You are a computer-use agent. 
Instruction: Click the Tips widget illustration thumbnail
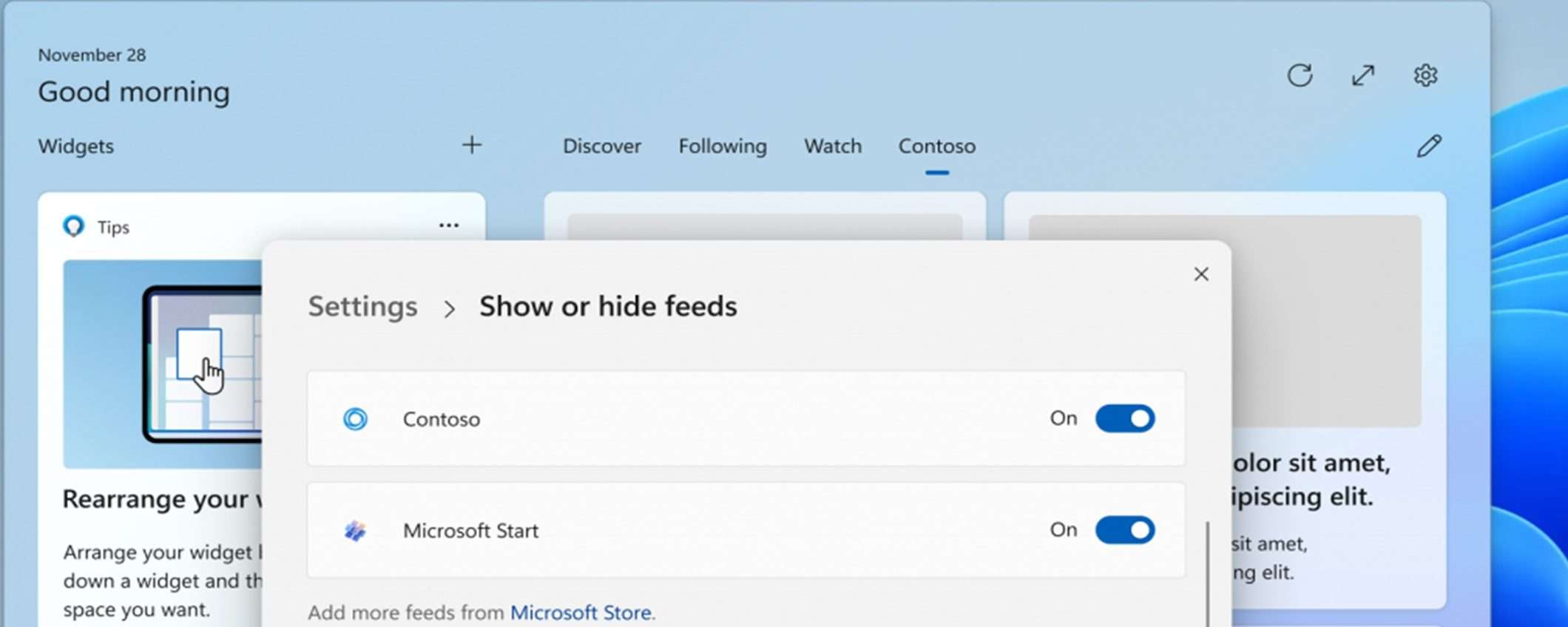pyautogui.click(x=163, y=364)
